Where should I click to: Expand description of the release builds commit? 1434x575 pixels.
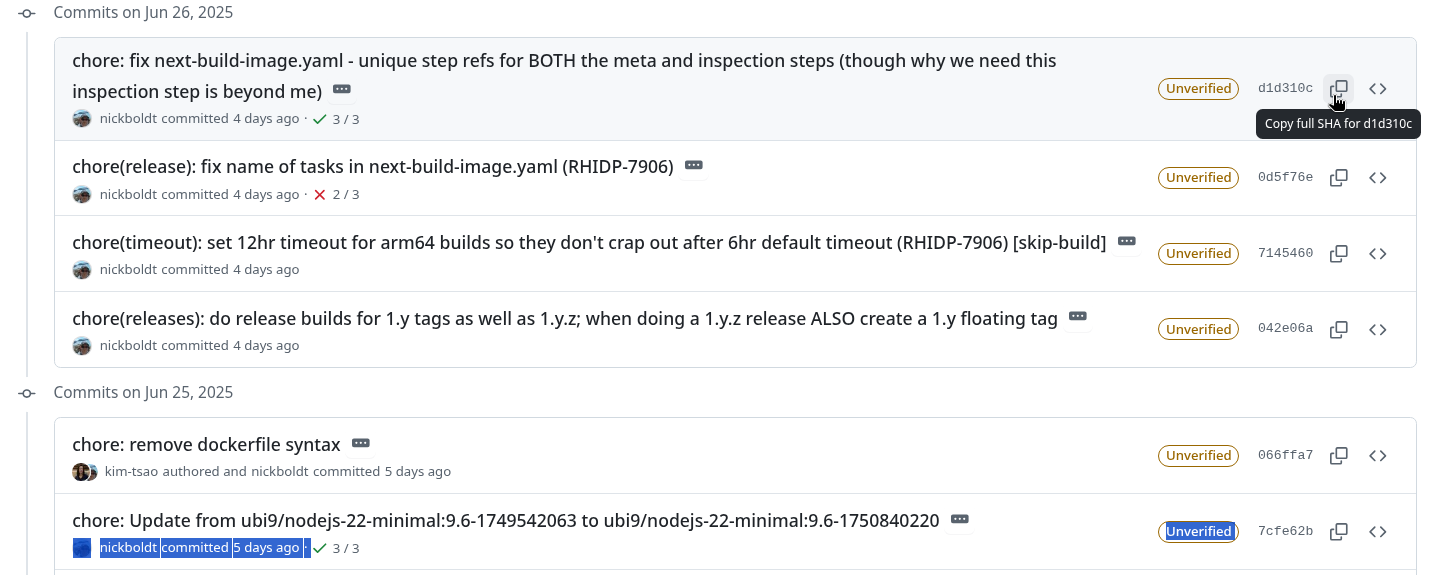tap(1078, 317)
